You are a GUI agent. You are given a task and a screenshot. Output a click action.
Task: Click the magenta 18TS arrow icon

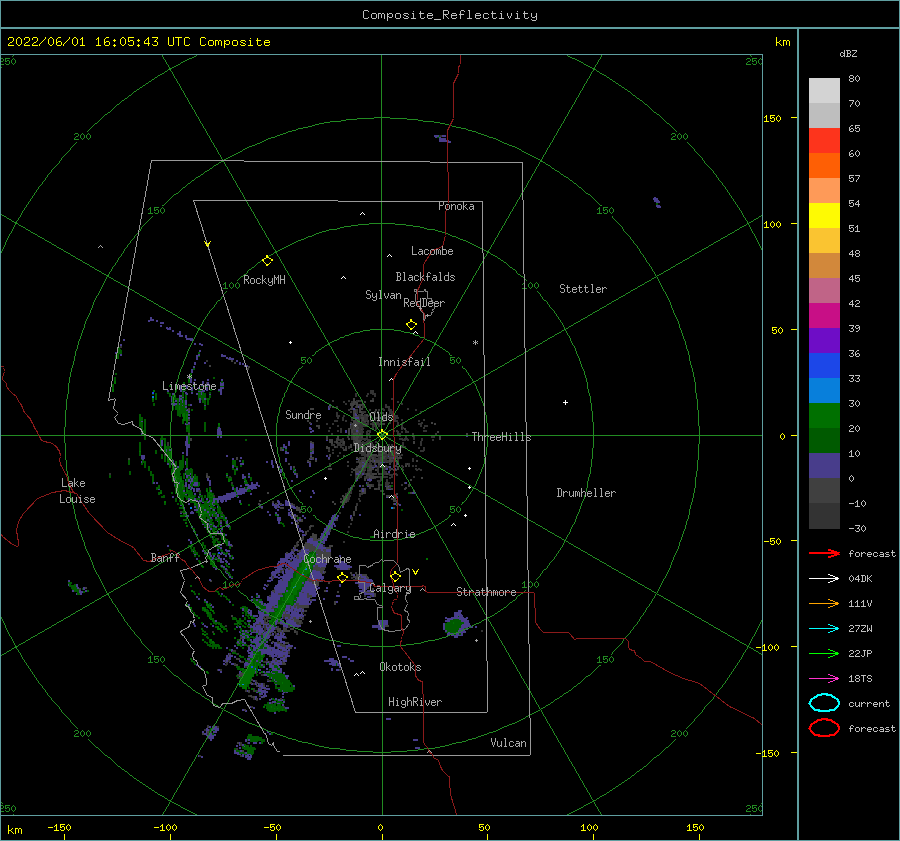(x=824, y=679)
